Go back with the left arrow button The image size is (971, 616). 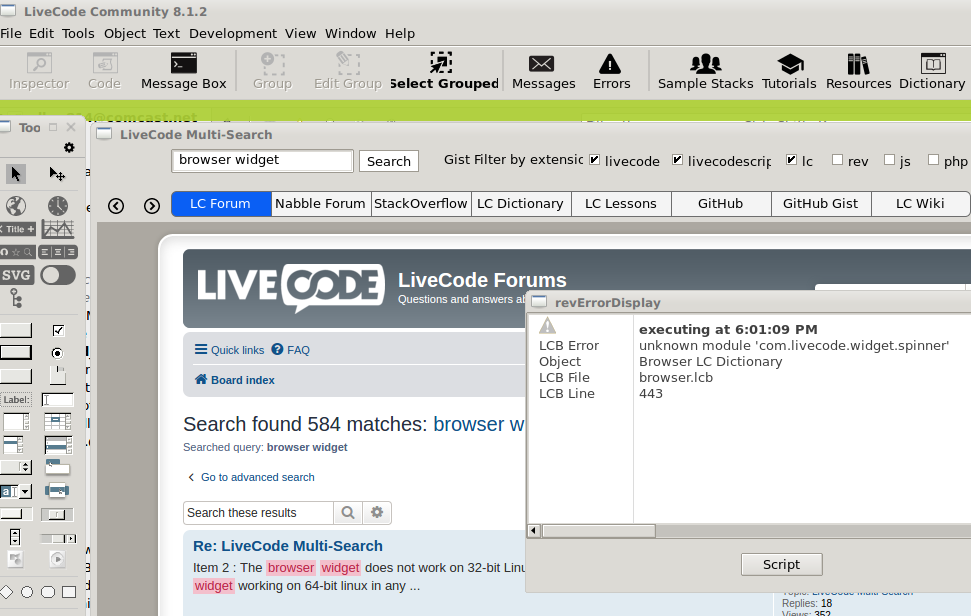point(116,206)
